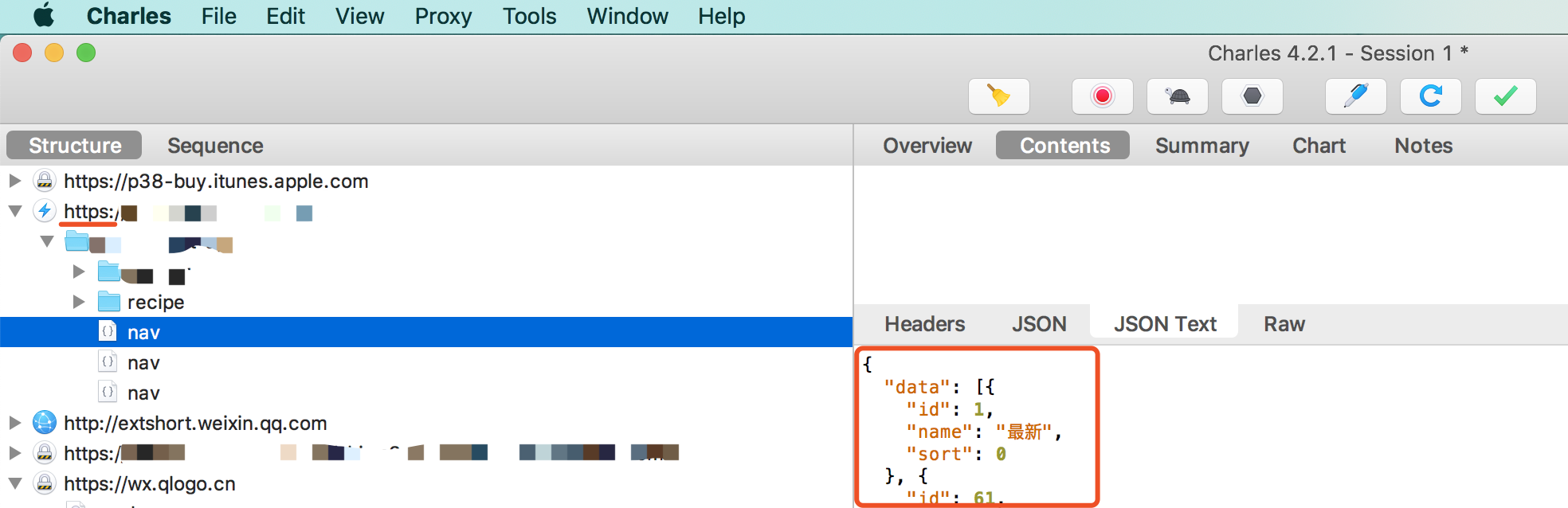The width and height of the screenshot is (1568, 508).
Task: Expand the p38-buy.itunes.apple.com host
Action: 15,181
